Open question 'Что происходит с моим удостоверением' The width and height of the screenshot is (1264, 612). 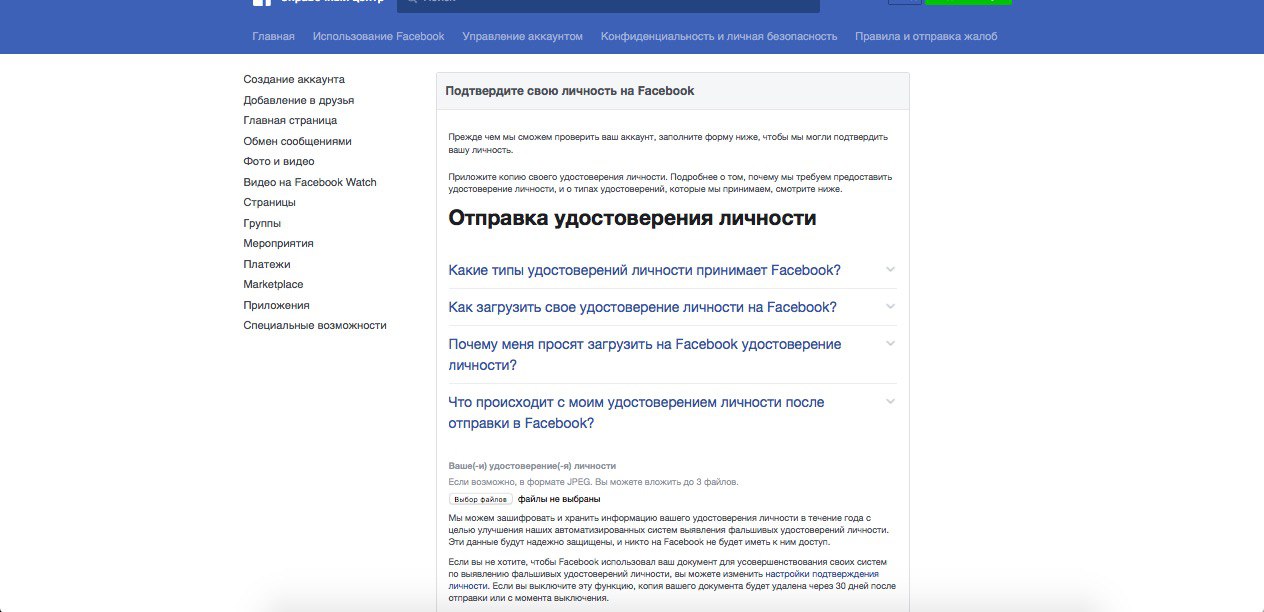[637, 412]
